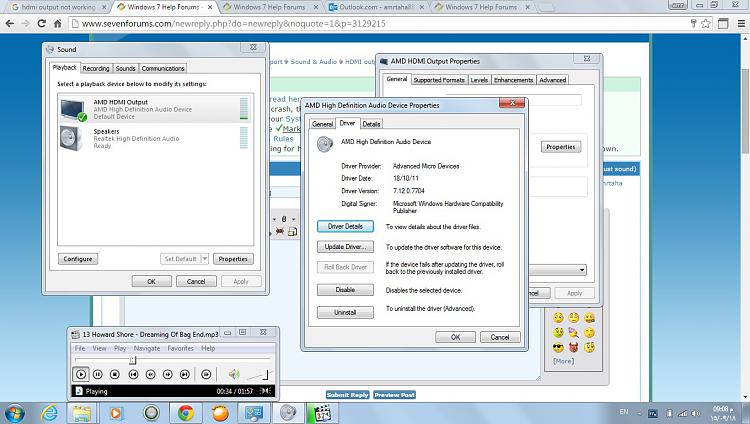The height and width of the screenshot is (424, 750).
Task: Open Enhancements tab in HDMI Output Properties
Action: (513, 80)
